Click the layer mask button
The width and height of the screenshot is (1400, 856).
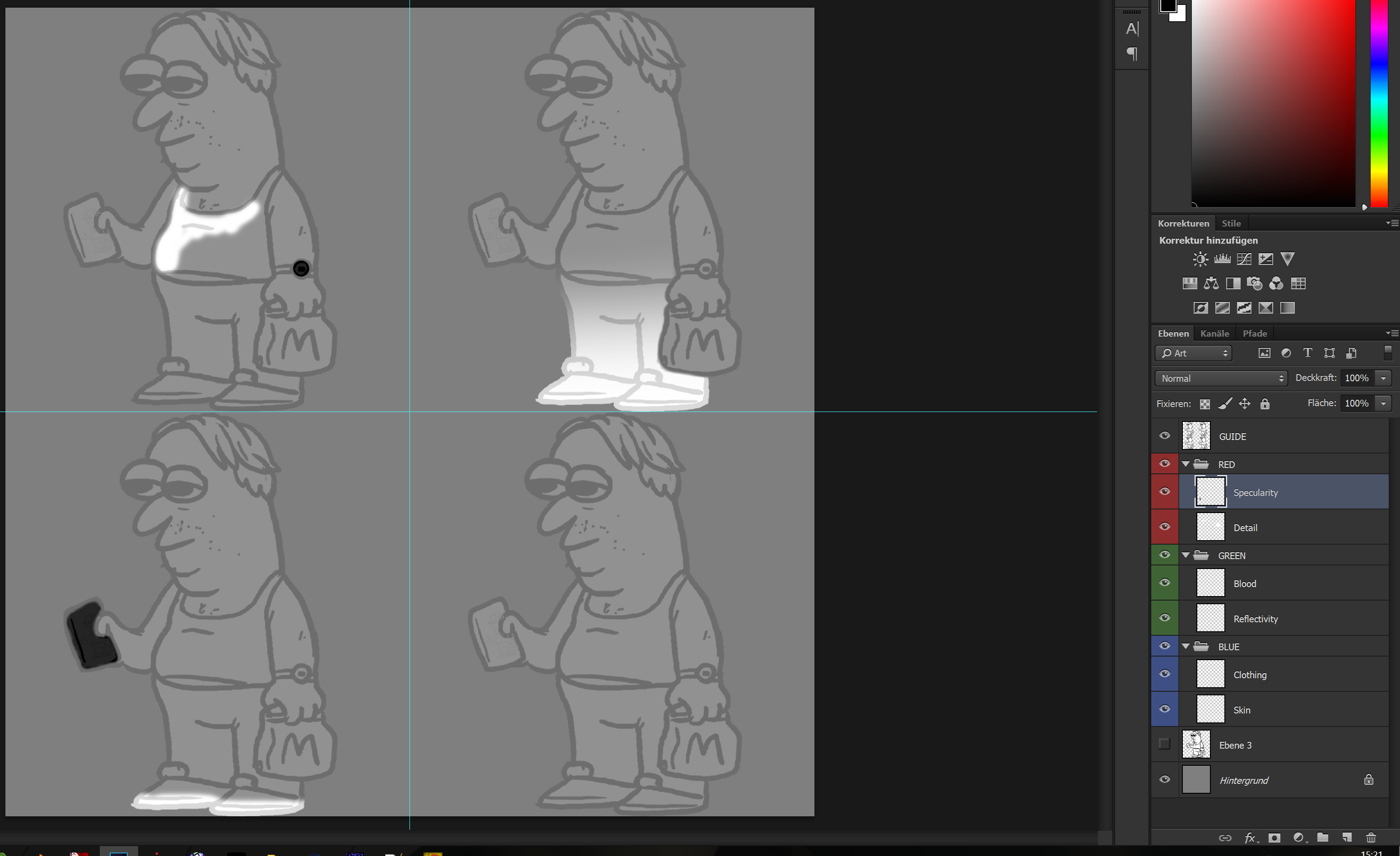click(1274, 837)
